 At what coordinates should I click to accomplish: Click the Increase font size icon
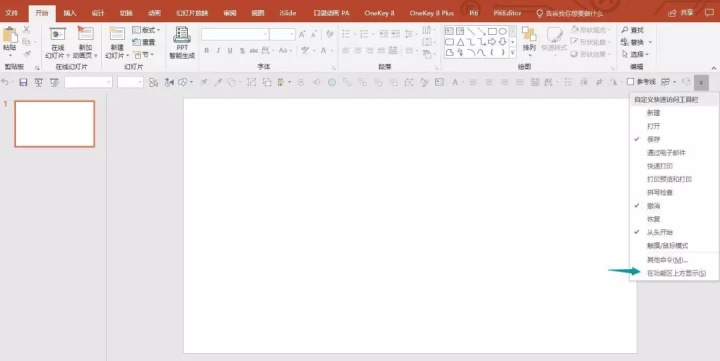click(x=302, y=34)
